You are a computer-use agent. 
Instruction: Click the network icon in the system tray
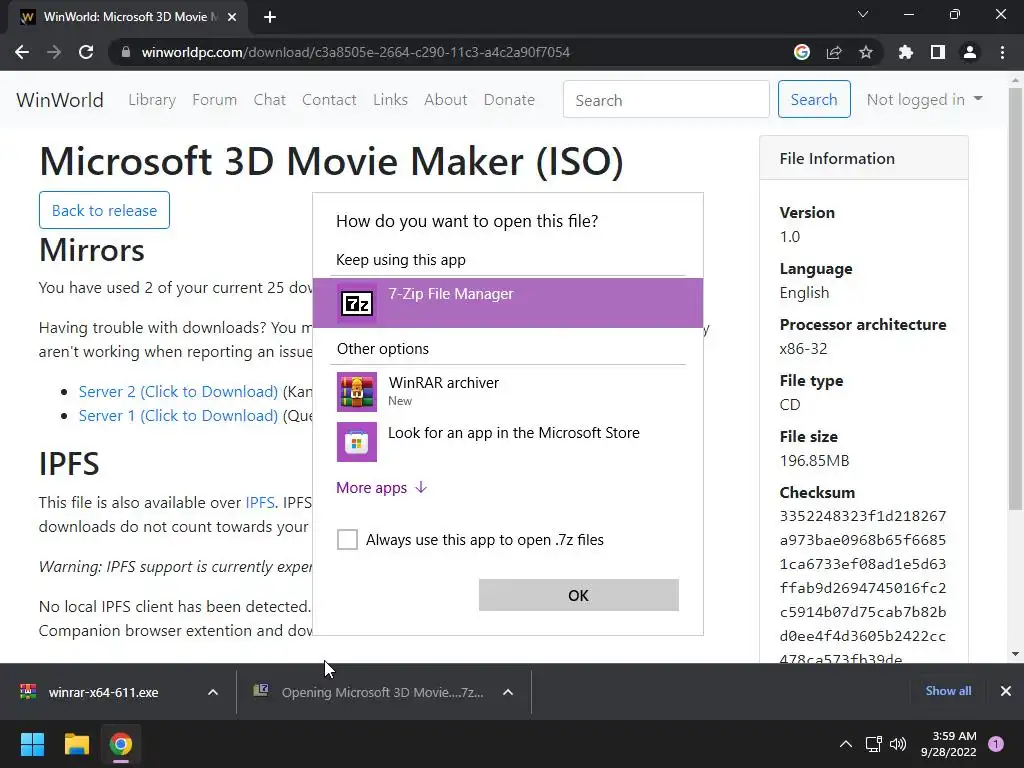tap(873, 744)
